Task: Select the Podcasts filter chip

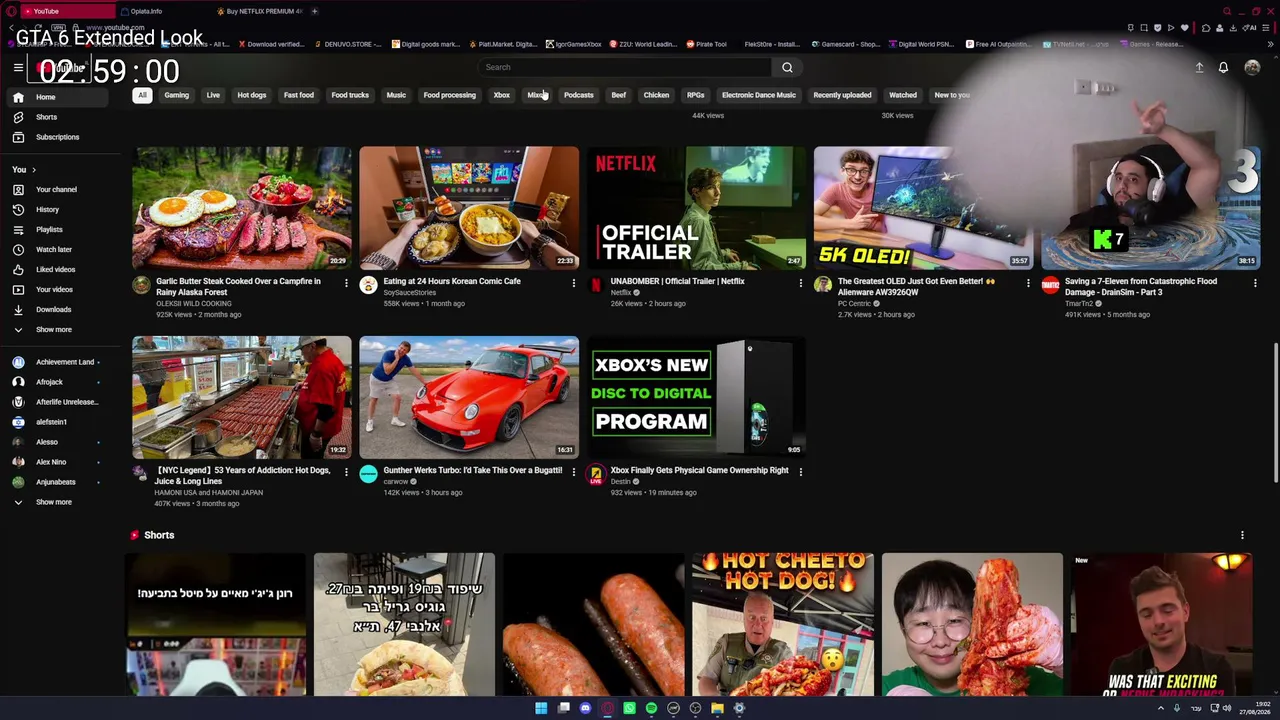Action: click(x=578, y=95)
